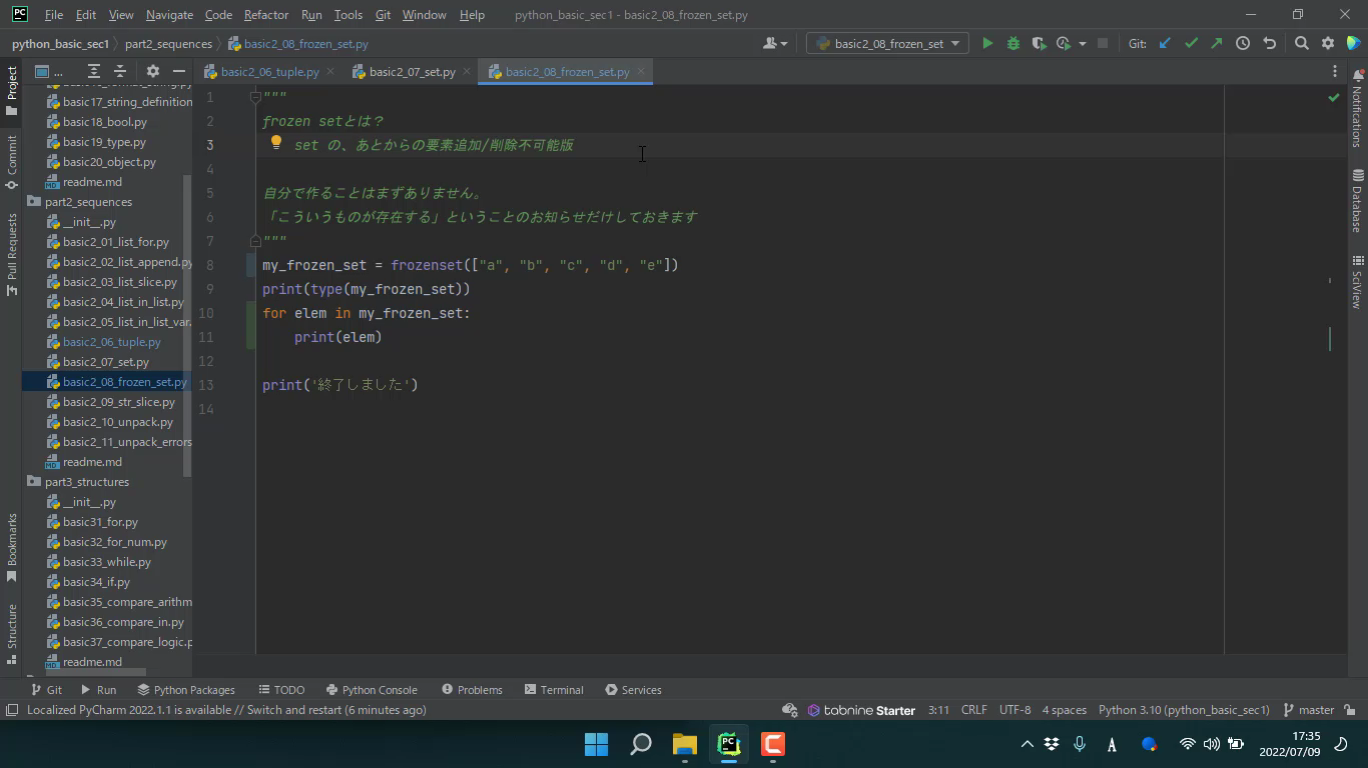The image size is (1368, 768).
Task: Run with coverage using the shield icon
Action: pos(1039,44)
